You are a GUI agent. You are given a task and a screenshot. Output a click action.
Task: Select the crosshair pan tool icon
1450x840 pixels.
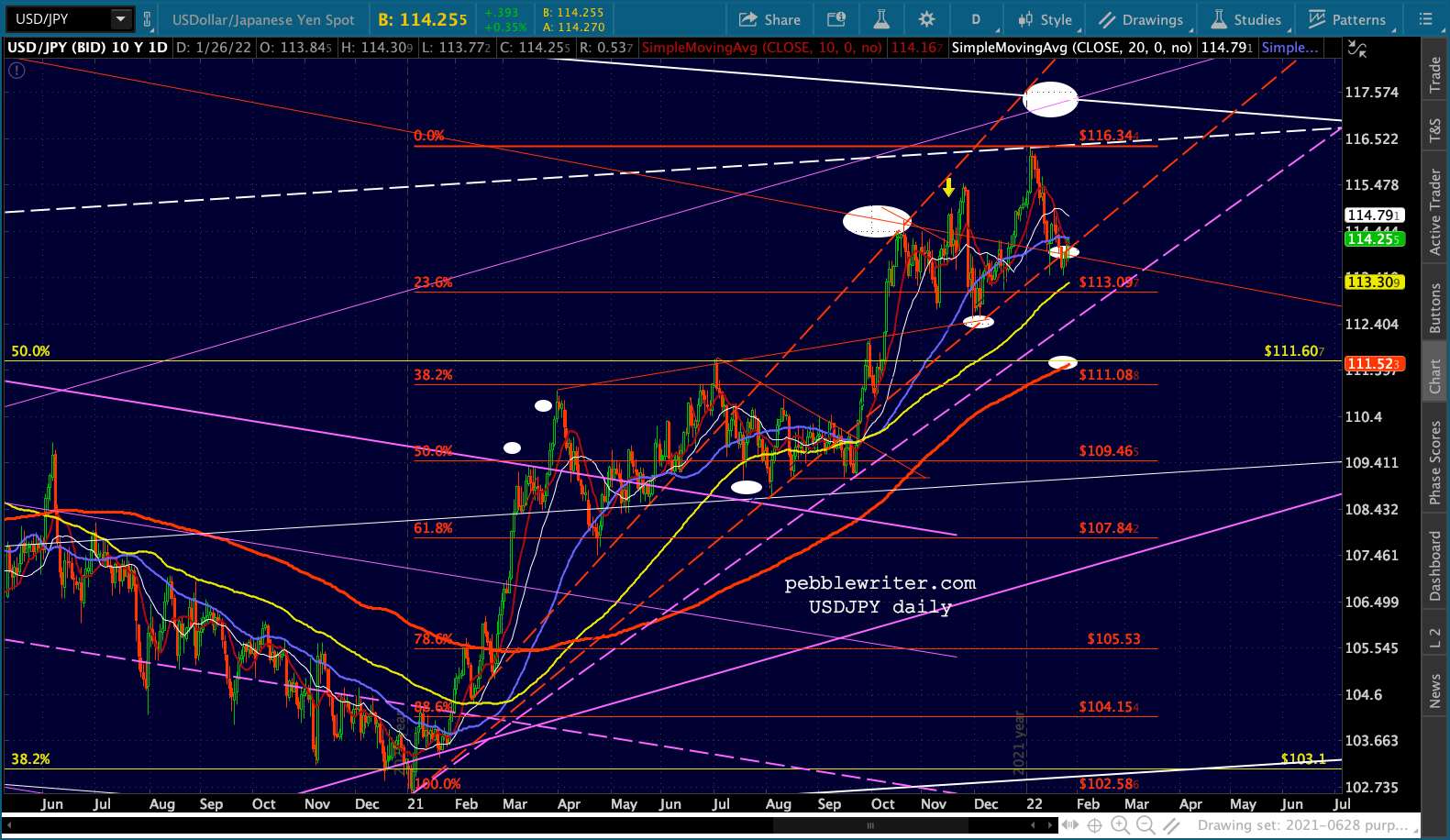click(x=1094, y=825)
